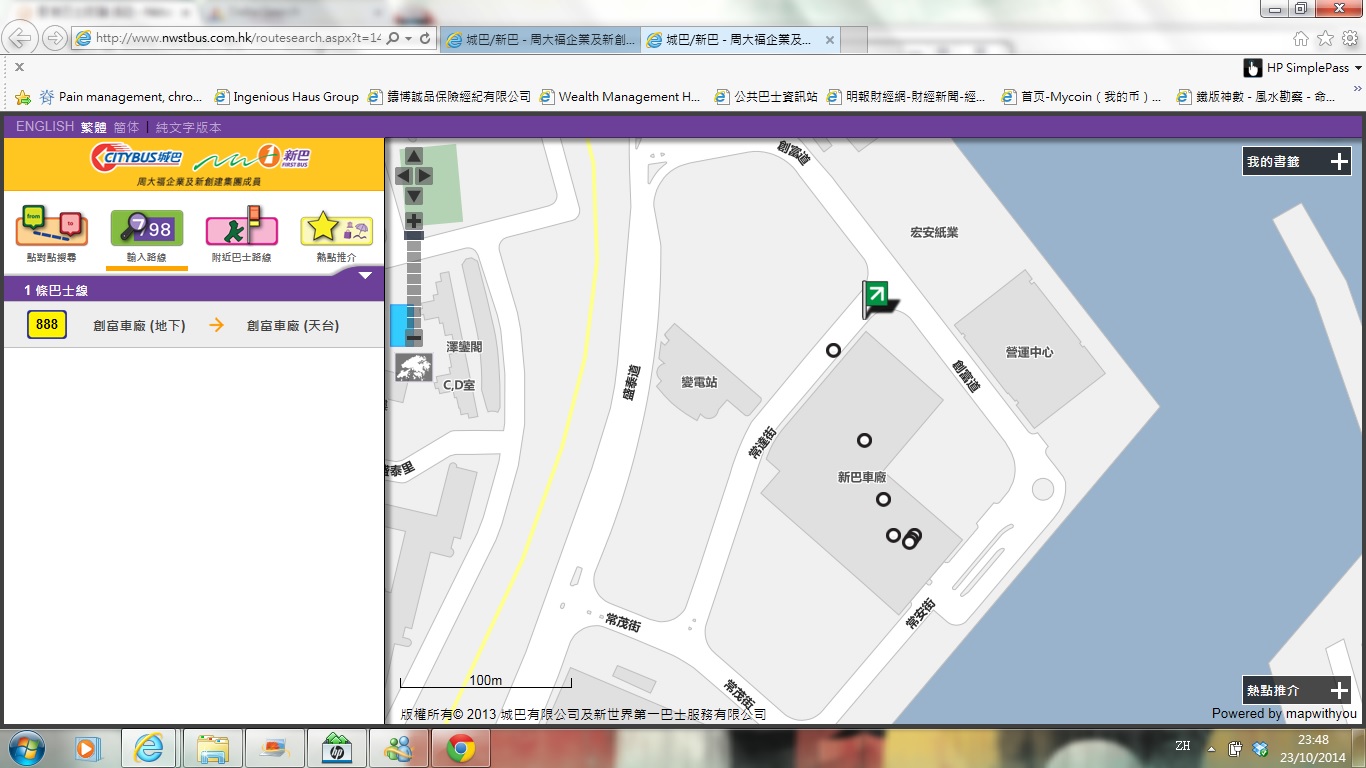Pan the map upward with the up arrow
1366x768 pixels.
413,156
